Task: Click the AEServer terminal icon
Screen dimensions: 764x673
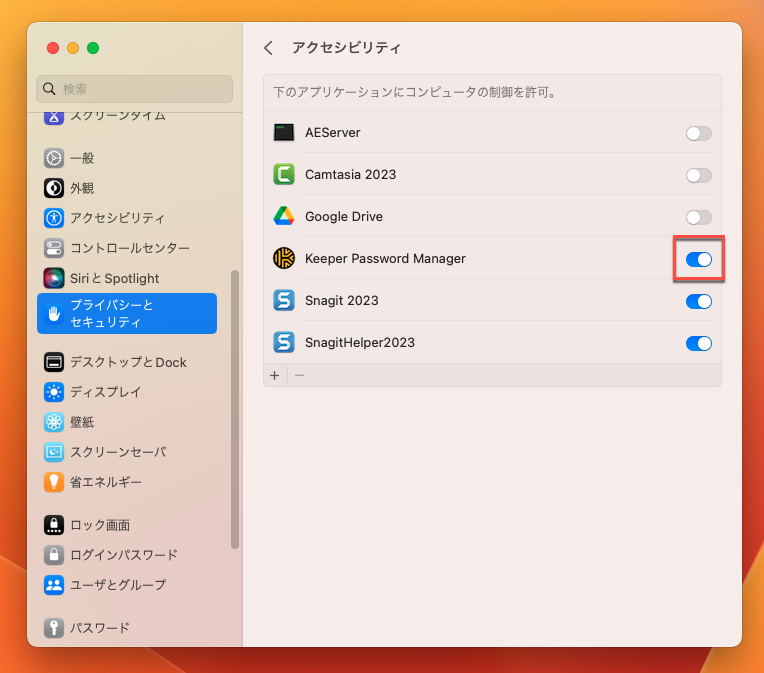Action: click(x=284, y=132)
